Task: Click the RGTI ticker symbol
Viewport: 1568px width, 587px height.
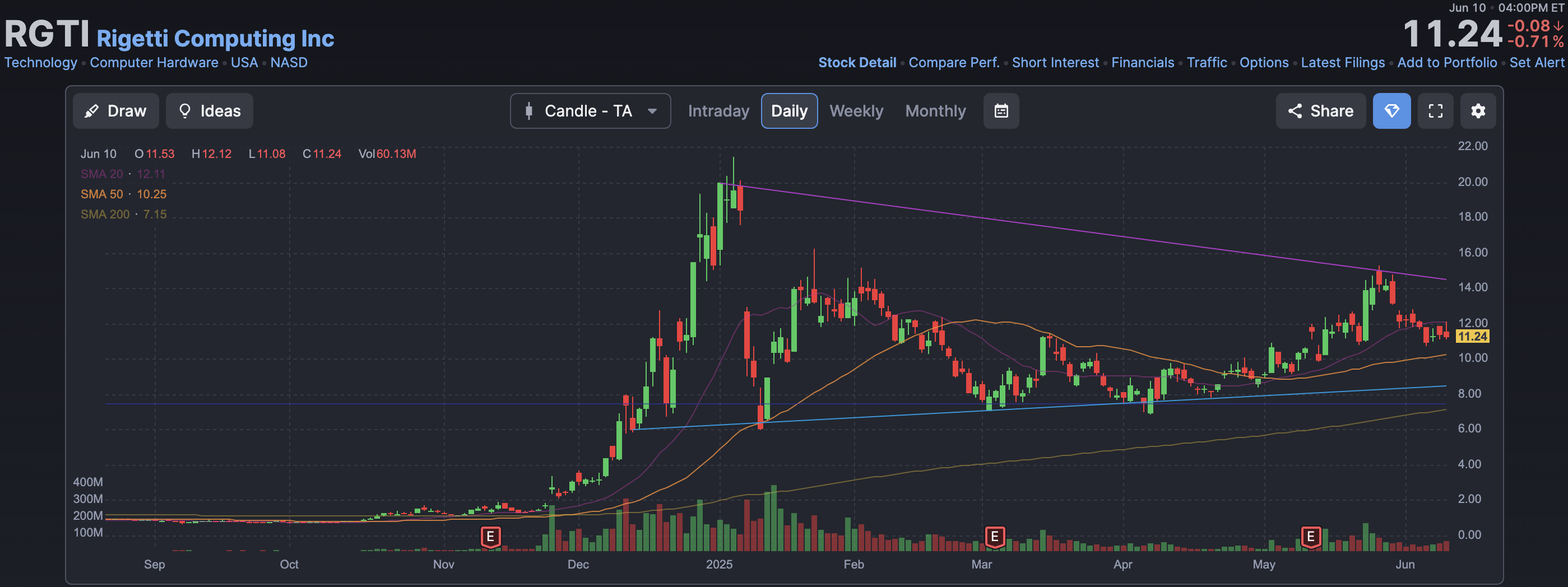Action: 47,34
